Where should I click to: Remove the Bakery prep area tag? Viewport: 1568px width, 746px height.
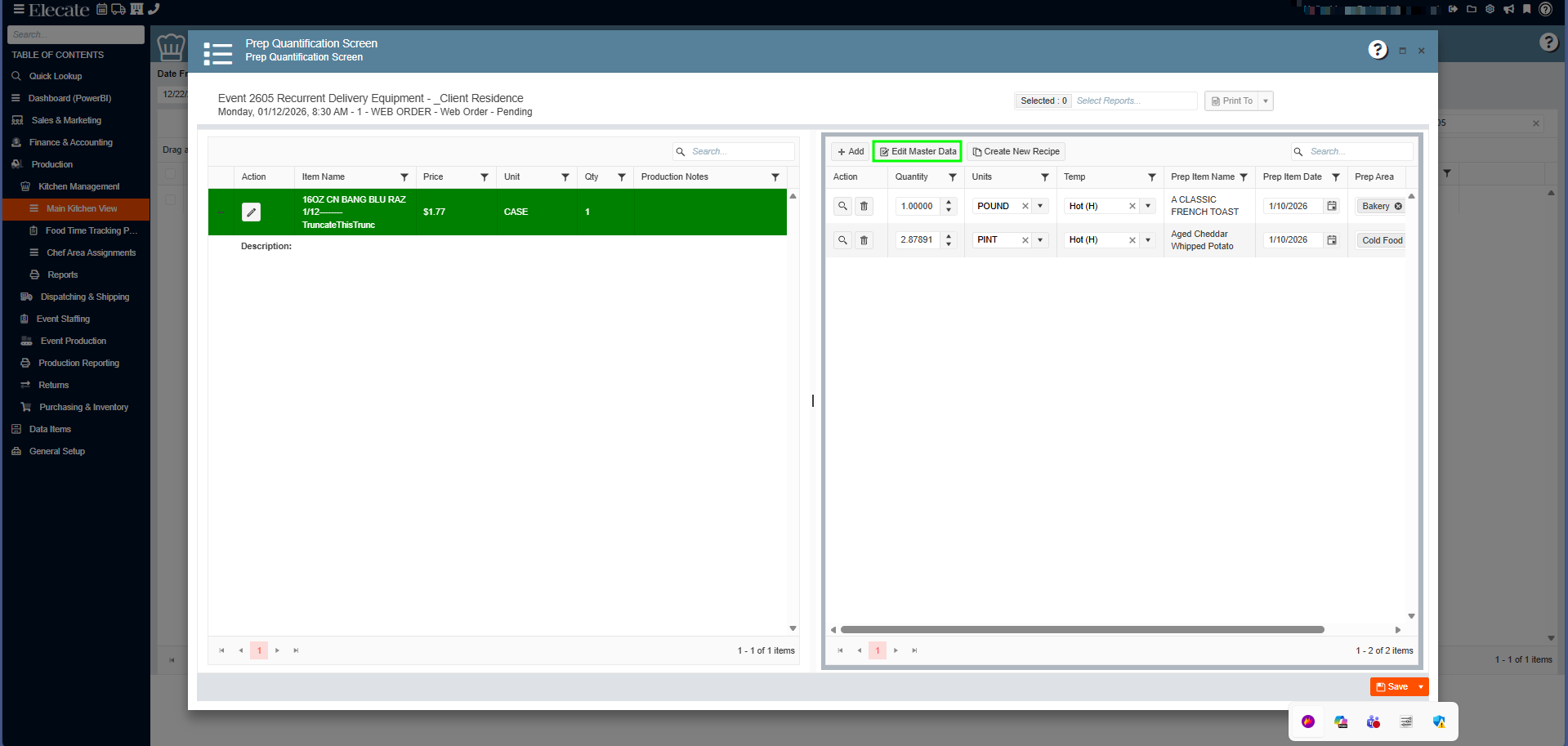[x=1398, y=206]
